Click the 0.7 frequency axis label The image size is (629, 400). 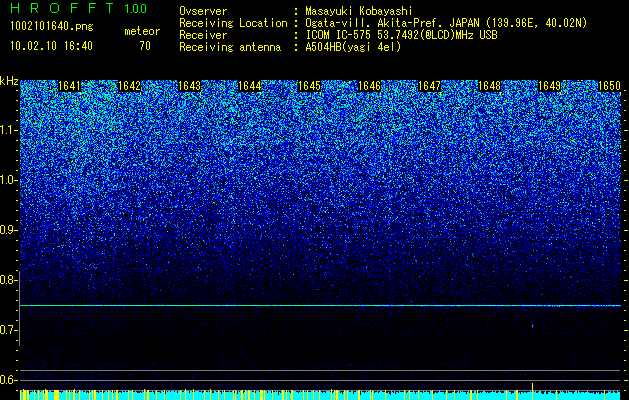pyautogui.click(x=7, y=330)
